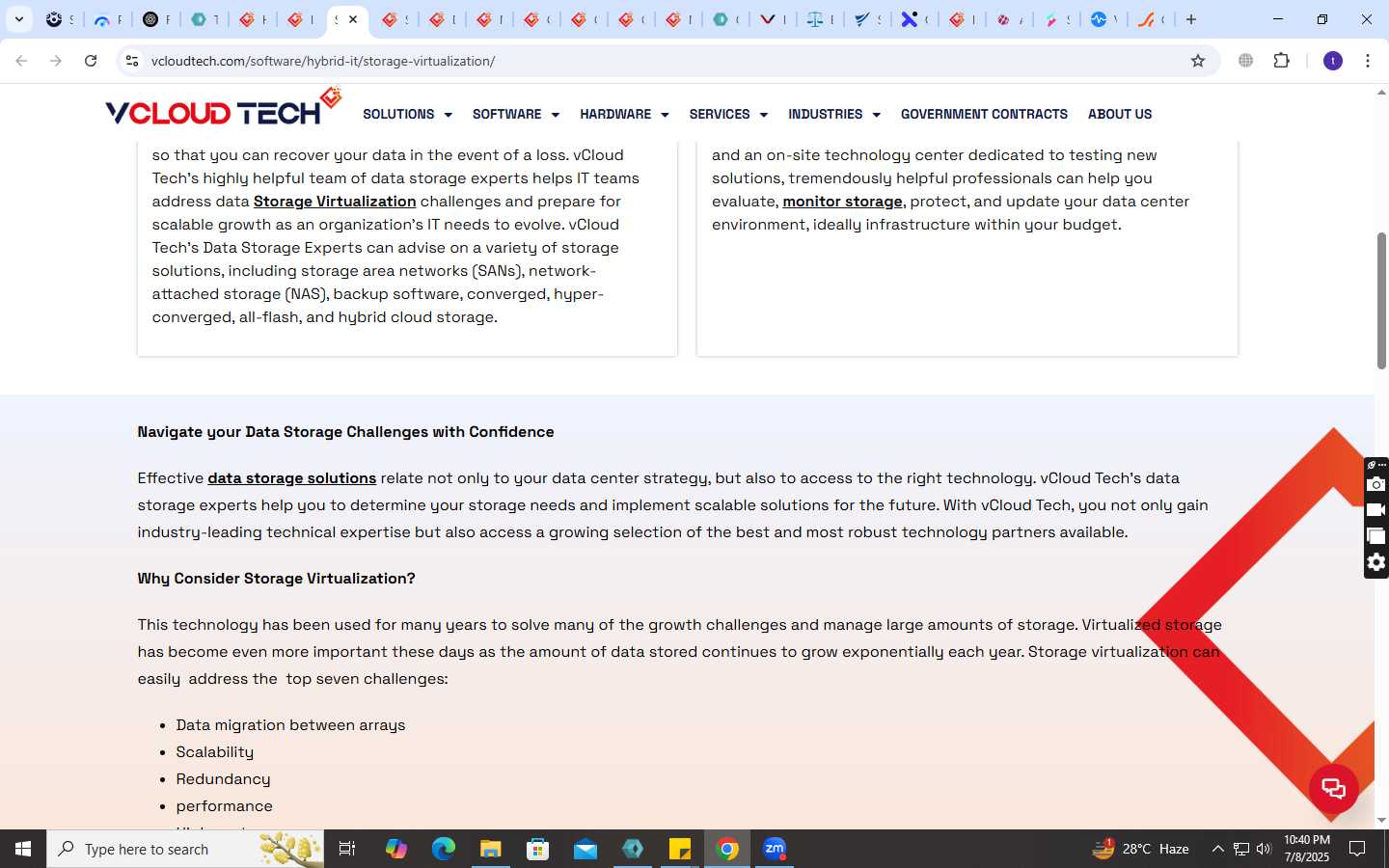Open the browser extensions puzzle icon
The image size is (1389, 868).
[1281, 61]
